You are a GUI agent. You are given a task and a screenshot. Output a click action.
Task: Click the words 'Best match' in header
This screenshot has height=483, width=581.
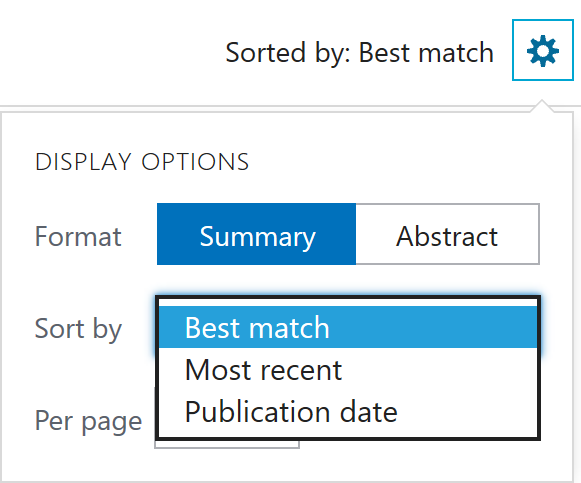(426, 53)
